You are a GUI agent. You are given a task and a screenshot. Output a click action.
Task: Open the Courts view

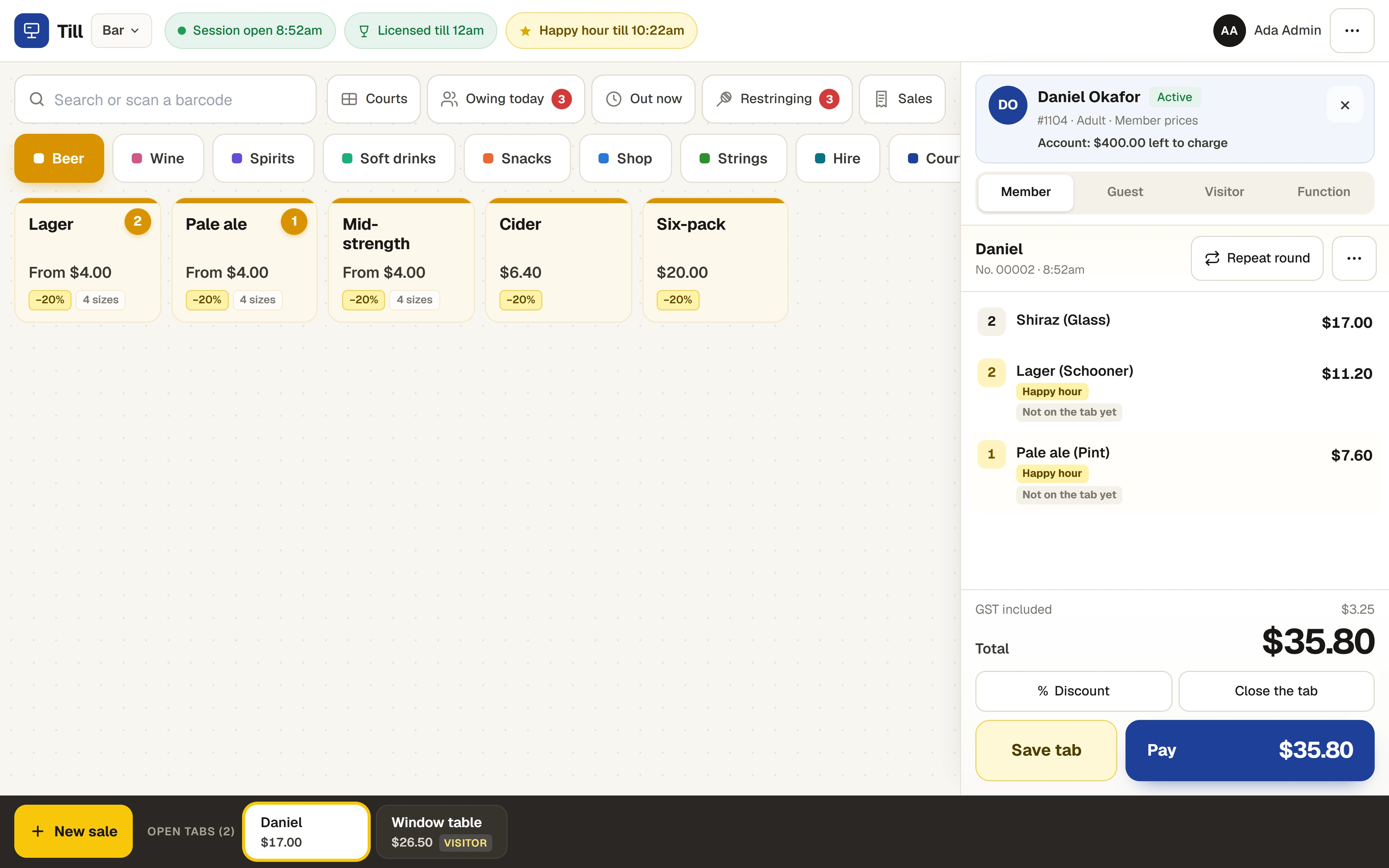374,99
